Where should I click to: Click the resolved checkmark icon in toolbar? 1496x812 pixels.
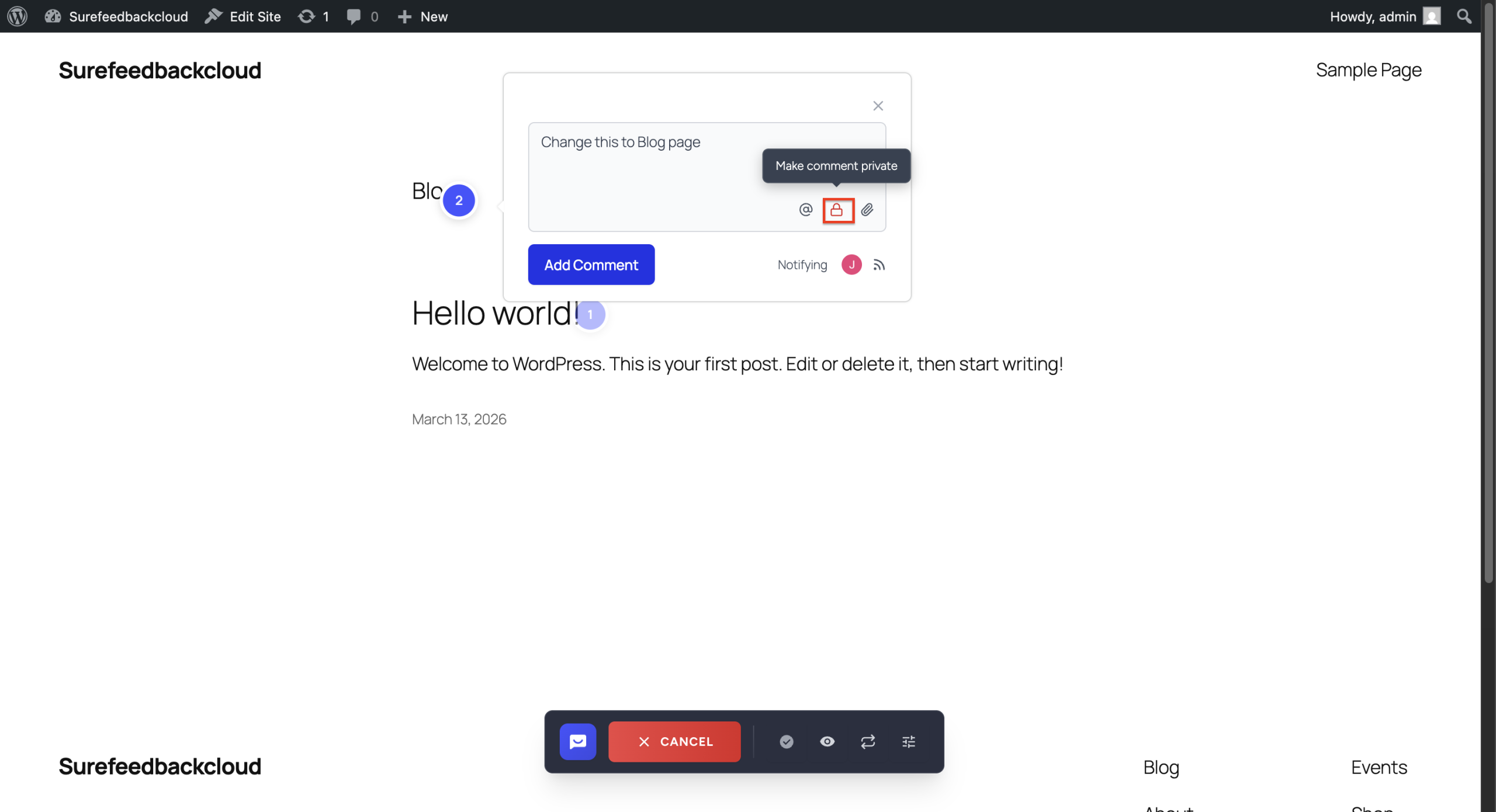787,741
